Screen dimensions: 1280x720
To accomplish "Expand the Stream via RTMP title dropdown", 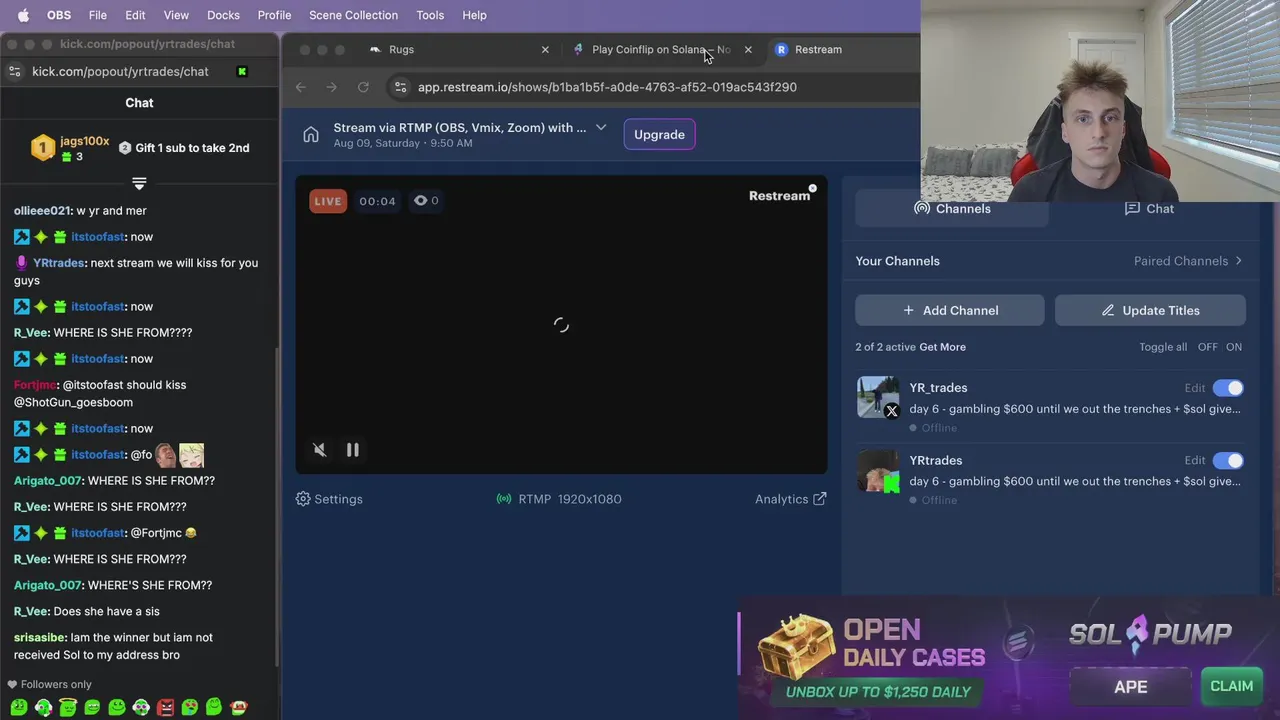I will point(601,127).
